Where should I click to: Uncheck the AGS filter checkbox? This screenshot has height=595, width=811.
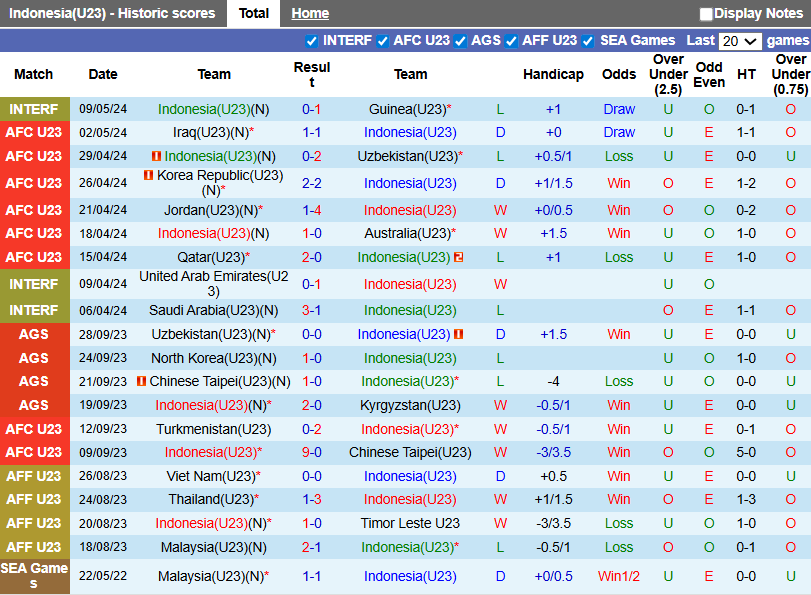(460, 41)
